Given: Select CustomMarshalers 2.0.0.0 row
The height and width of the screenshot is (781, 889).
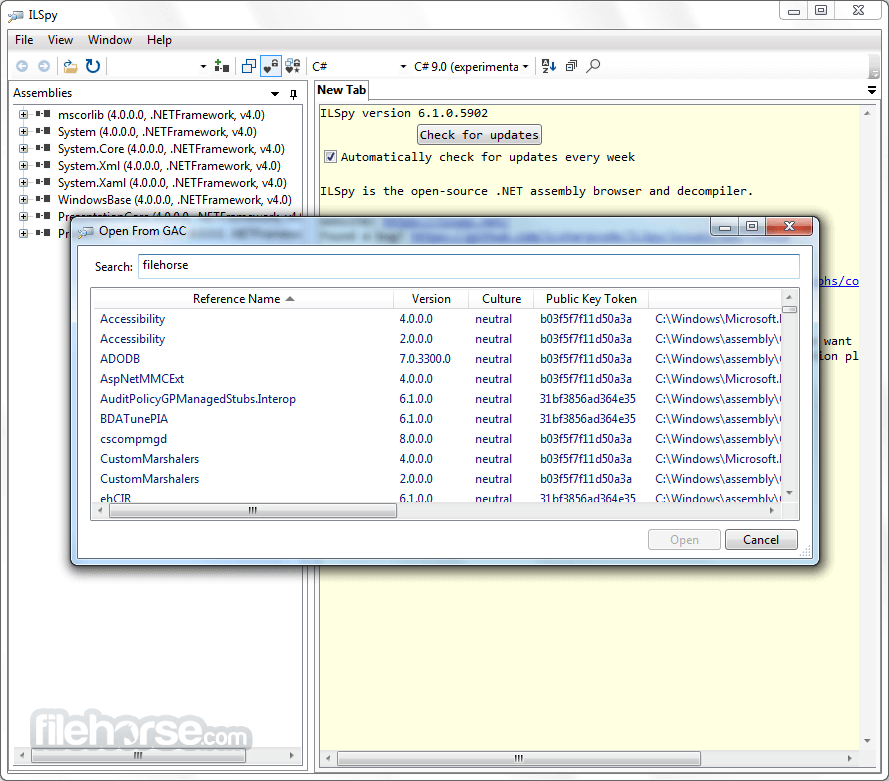Looking at the screenshot, I should pos(437,479).
